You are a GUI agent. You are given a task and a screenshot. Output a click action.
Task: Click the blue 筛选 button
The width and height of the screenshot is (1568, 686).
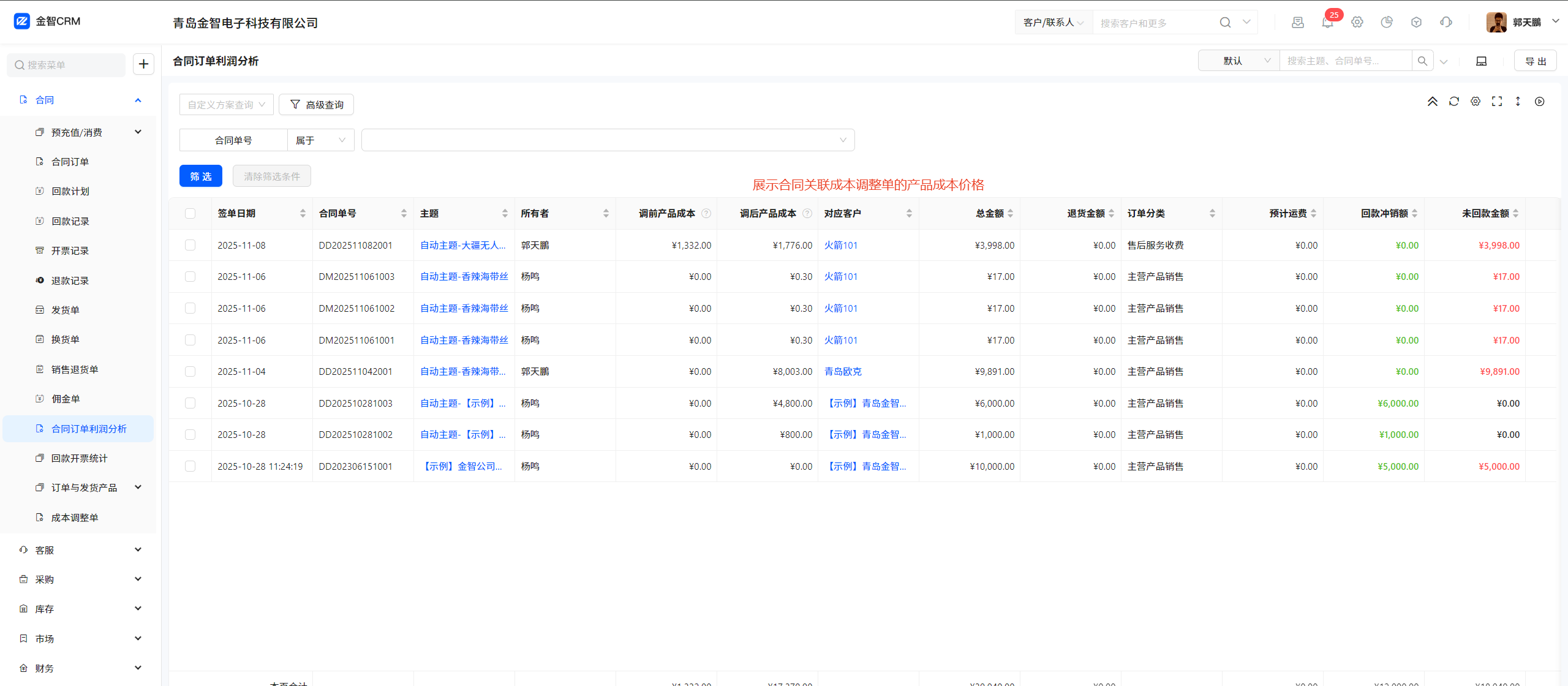tap(201, 176)
